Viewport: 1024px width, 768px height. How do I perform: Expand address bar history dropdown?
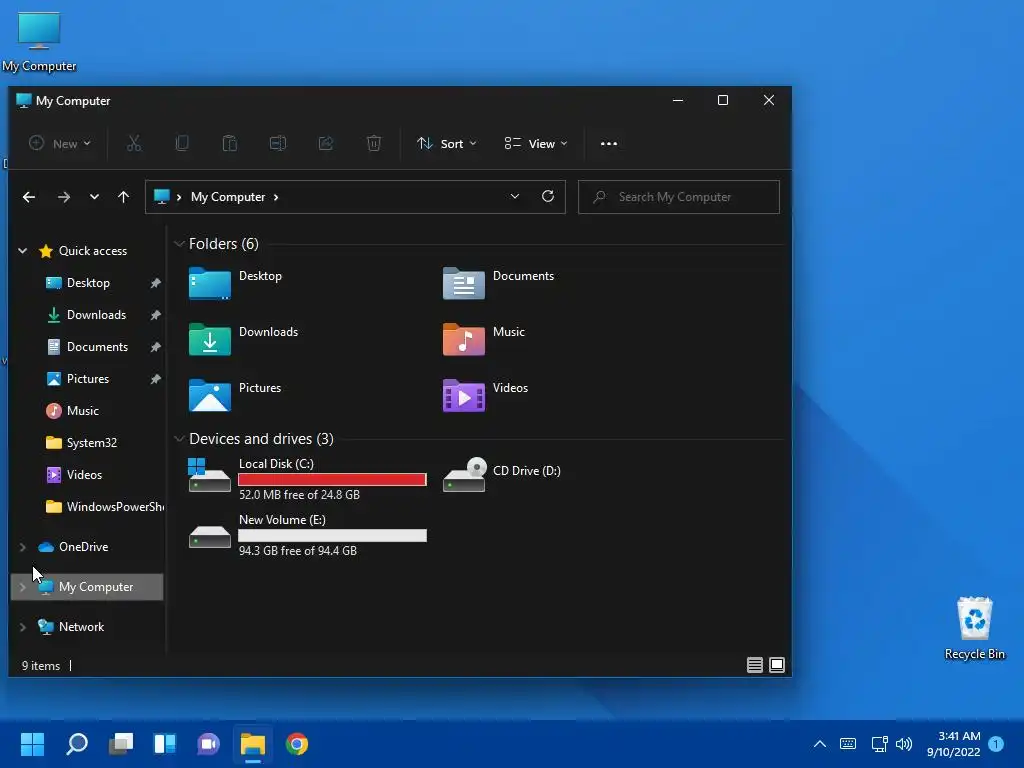pyautogui.click(x=515, y=197)
